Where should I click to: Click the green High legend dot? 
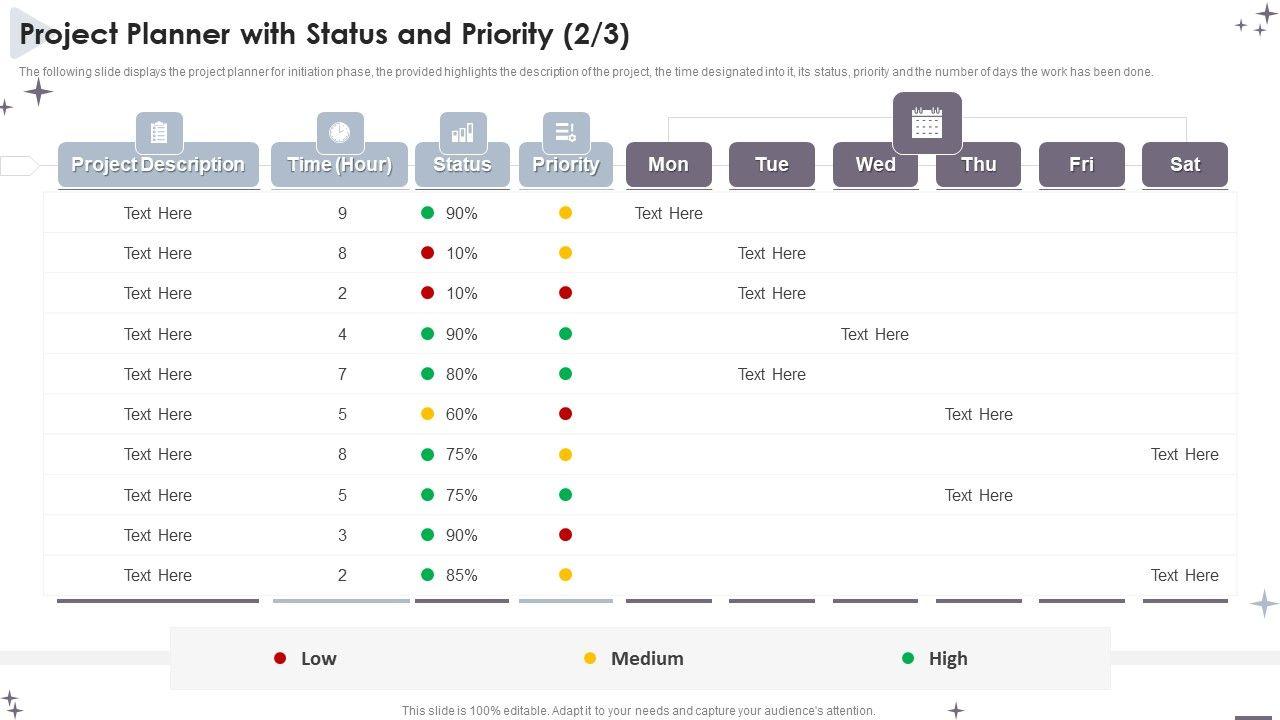pyautogui.click(x=908, y=658)
